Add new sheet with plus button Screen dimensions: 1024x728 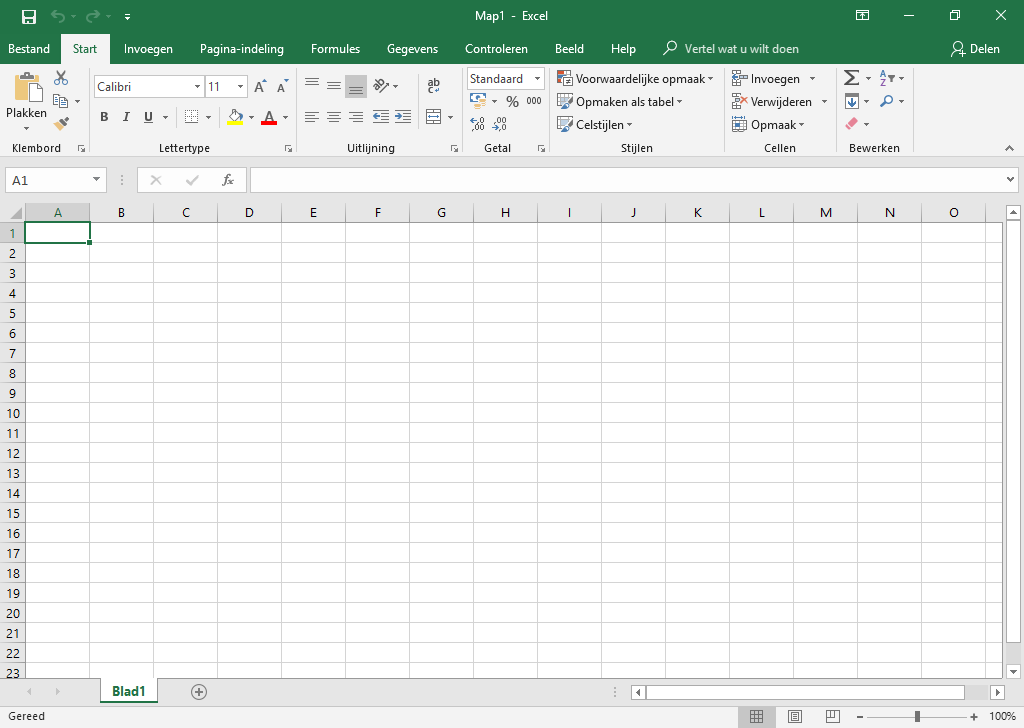click(x=199, y=692)
